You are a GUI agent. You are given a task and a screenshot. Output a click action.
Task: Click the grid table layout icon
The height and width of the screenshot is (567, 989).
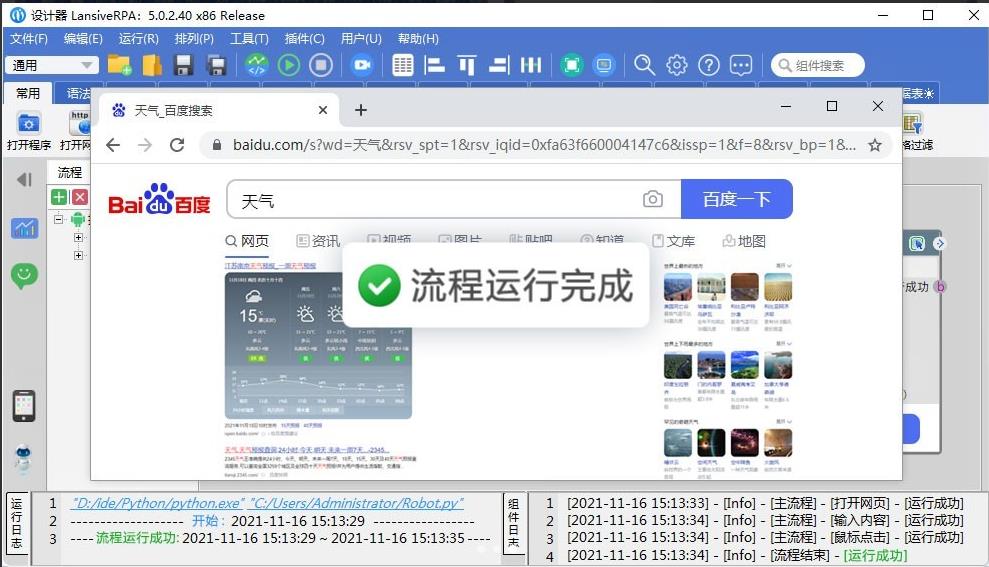click(402, 65)
